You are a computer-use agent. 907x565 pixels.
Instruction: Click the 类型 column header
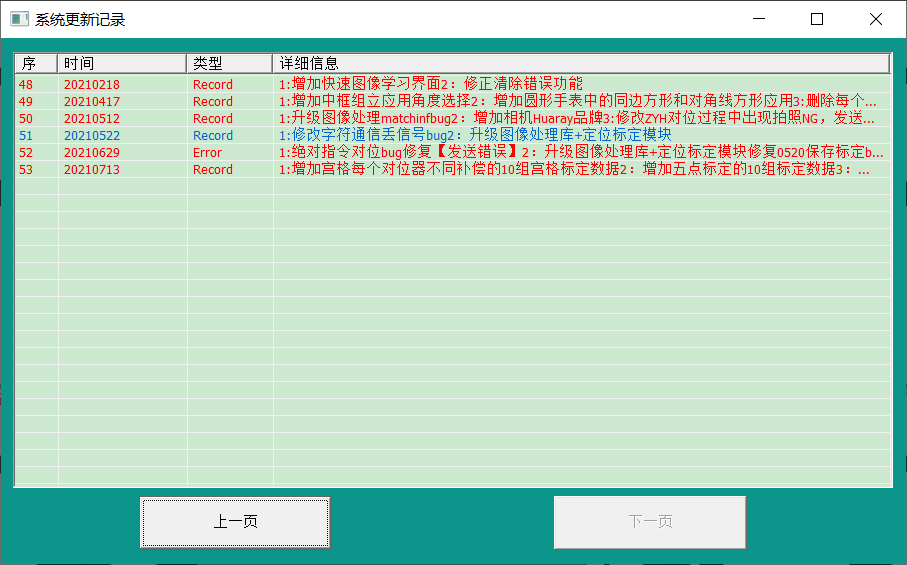click(x=229, y=64)
